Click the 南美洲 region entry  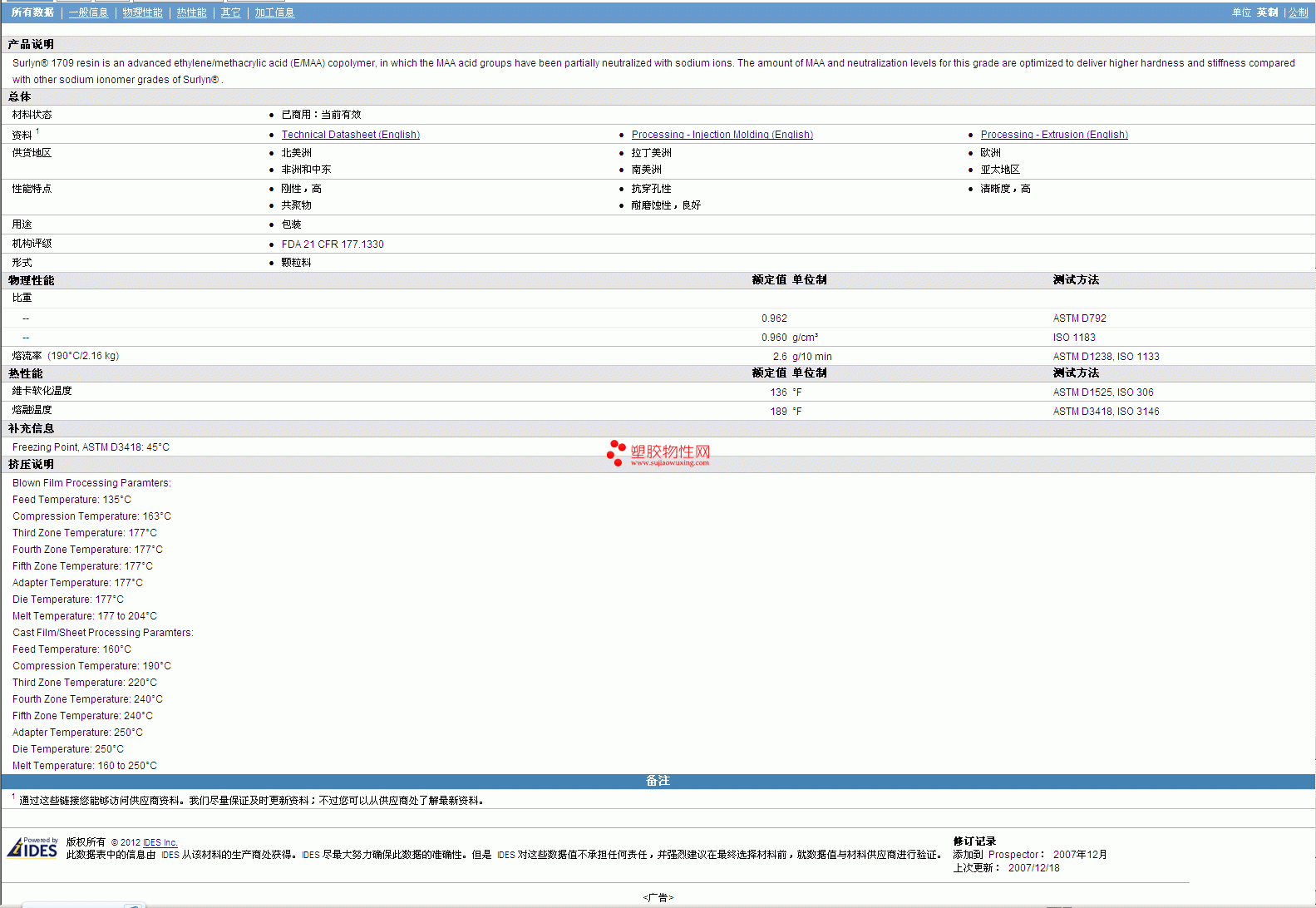[646, 170]
